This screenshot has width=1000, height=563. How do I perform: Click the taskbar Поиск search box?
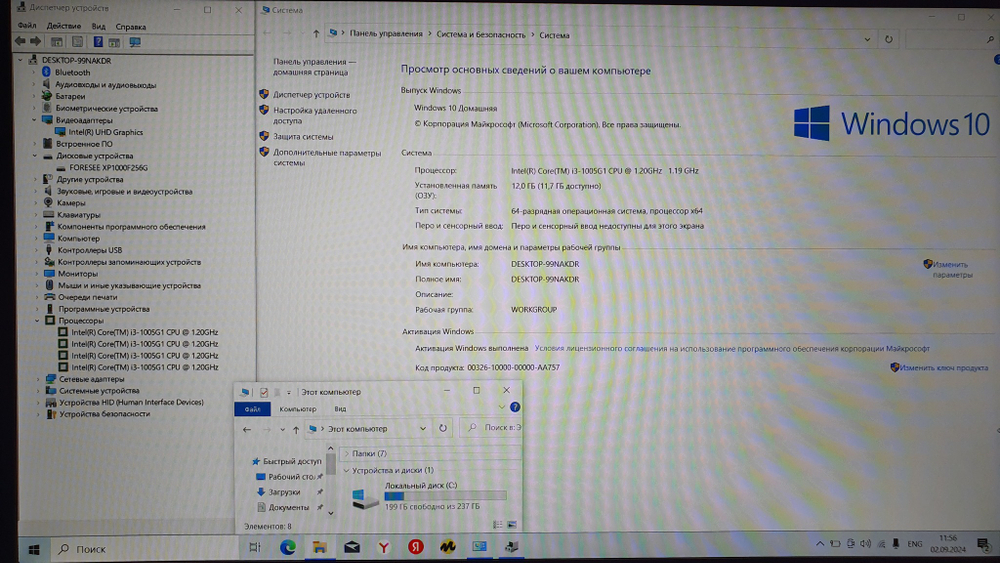tap(143, 549)
